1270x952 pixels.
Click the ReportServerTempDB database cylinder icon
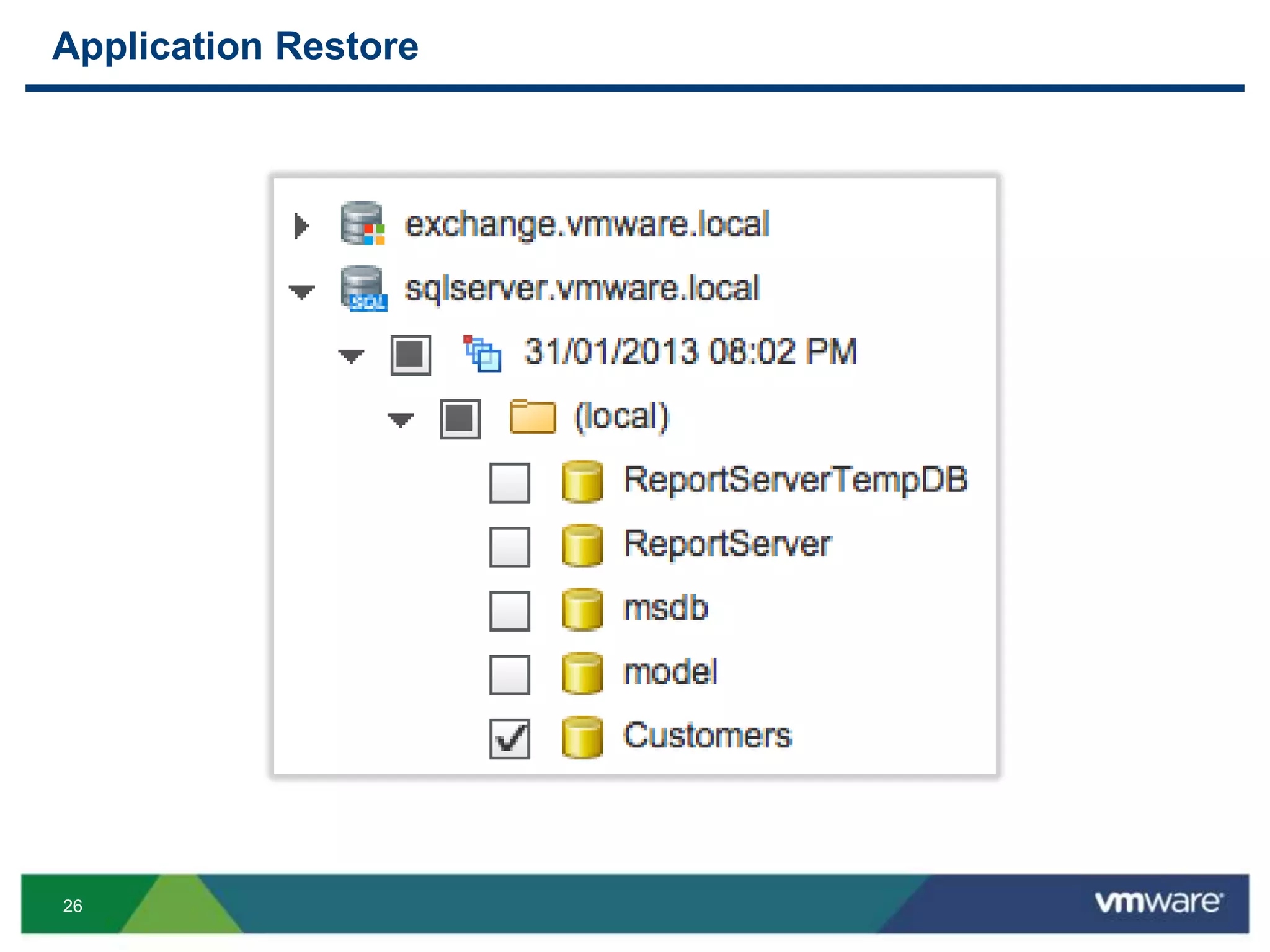582,481
